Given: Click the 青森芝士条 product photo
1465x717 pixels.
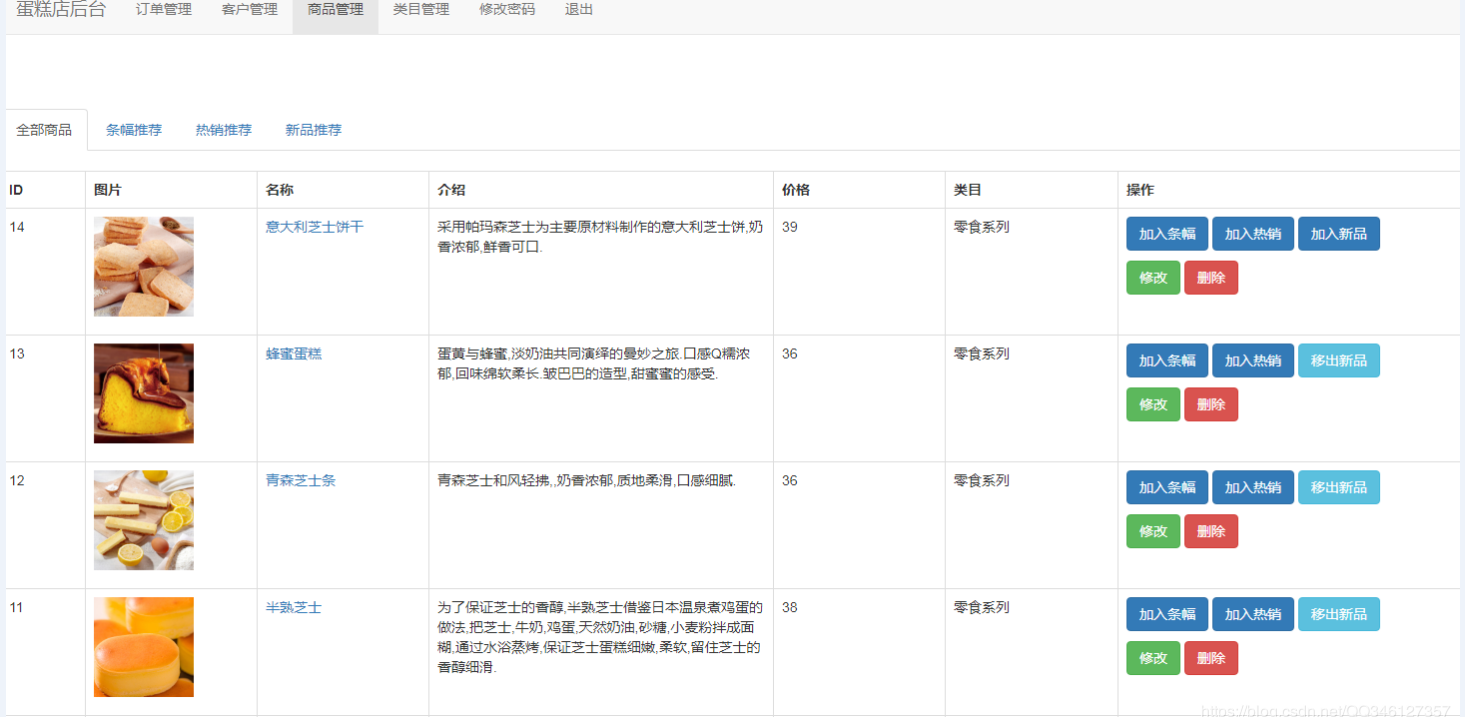Looking at the screenshot, I should (143, 519).
